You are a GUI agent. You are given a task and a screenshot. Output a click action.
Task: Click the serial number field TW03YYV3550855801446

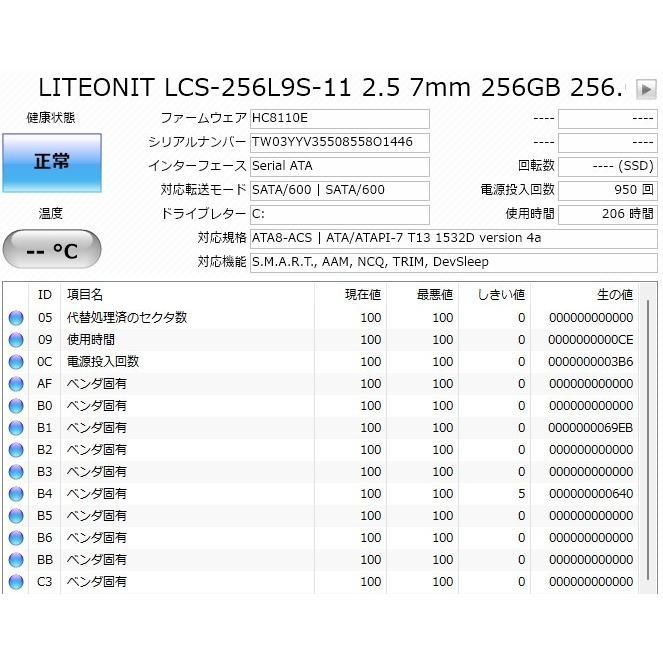tap(340, 143)
